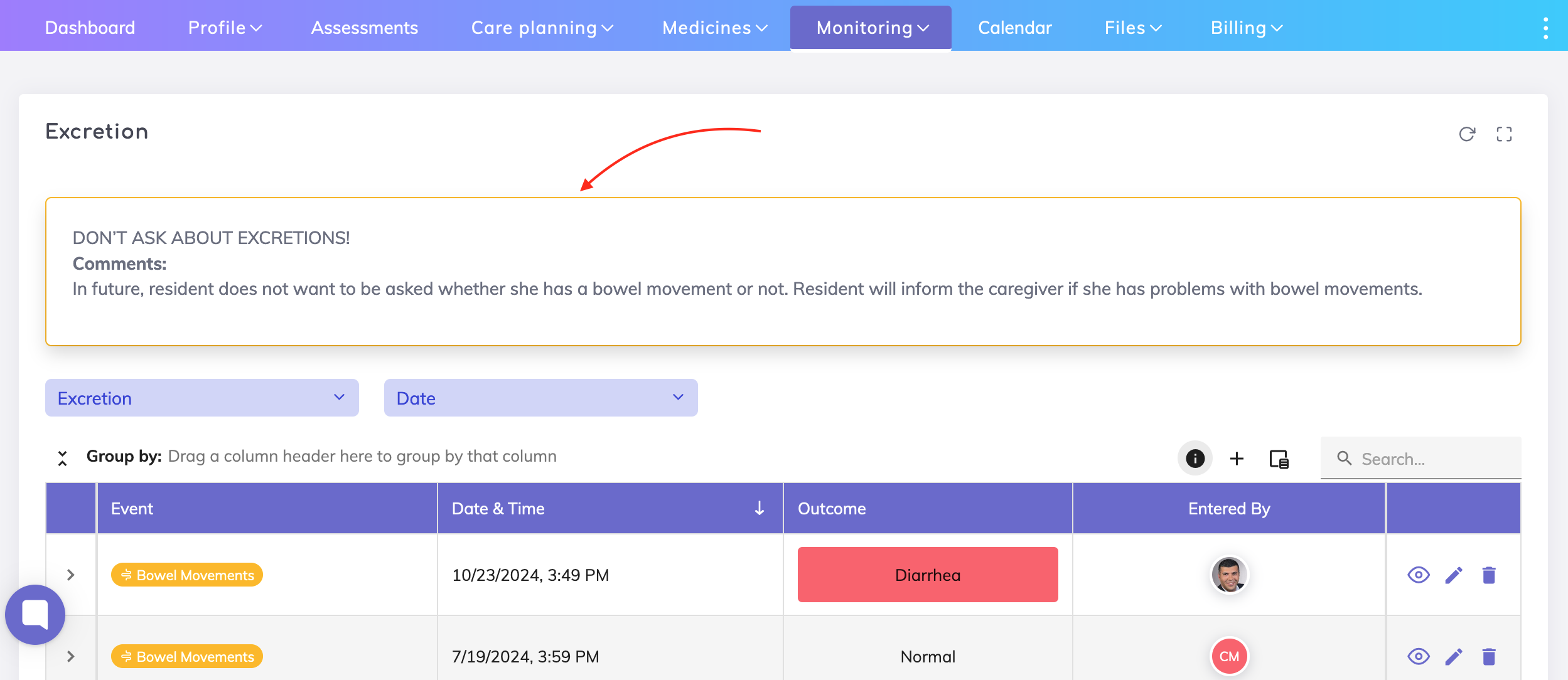Open the chat widget bubble
The height and width of the screenshot is (680, 1568).
pos(35,614)
